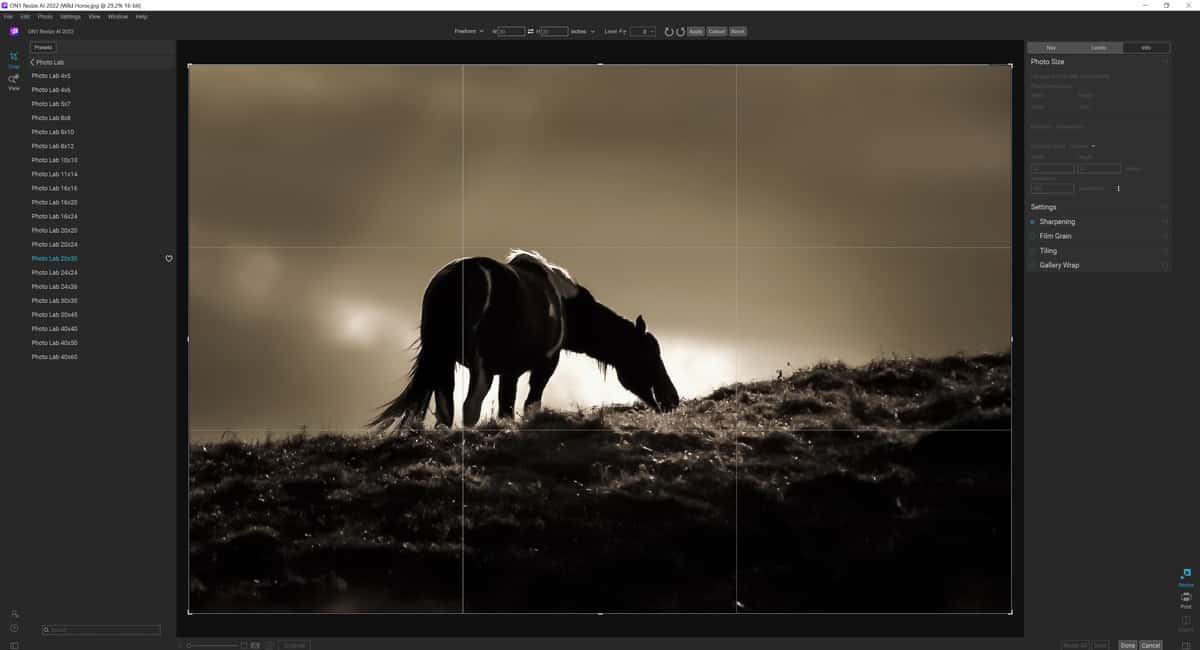Screen dimensions: 1200x650
Task: Open the Freeform crop ratio dropdown
Action: click(469, 32)
